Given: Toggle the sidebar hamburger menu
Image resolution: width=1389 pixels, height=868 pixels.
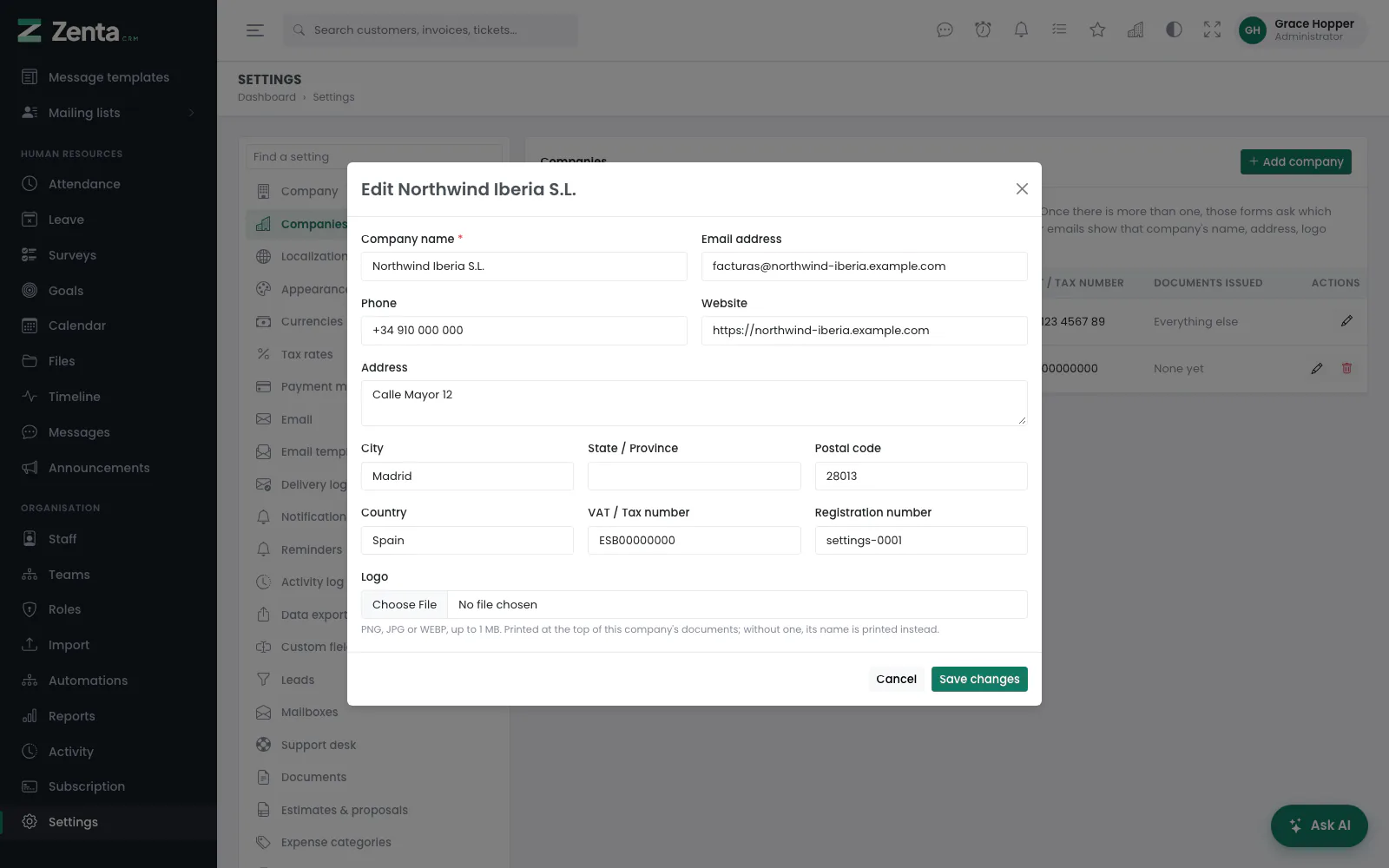Looking at the screenshot, I should click(255, 30).
